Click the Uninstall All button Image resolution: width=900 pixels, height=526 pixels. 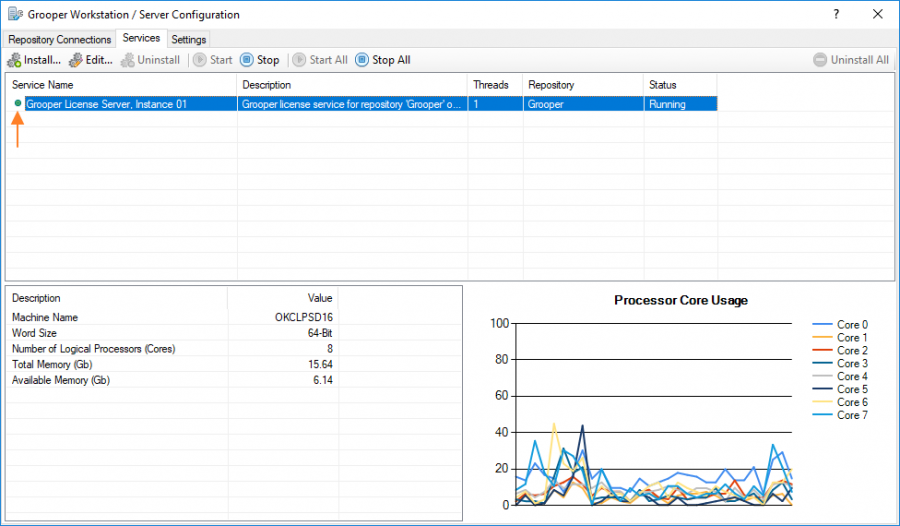pyautogui.click(x=851, y=60)
